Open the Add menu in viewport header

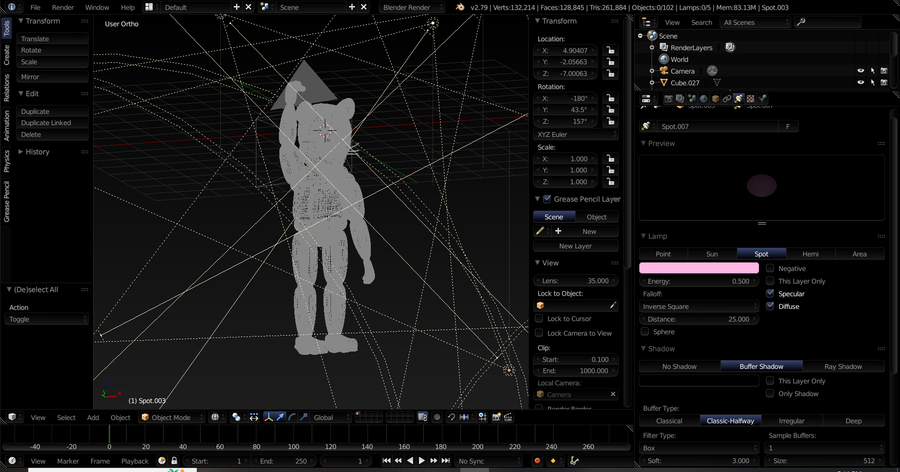click(93, 417)
